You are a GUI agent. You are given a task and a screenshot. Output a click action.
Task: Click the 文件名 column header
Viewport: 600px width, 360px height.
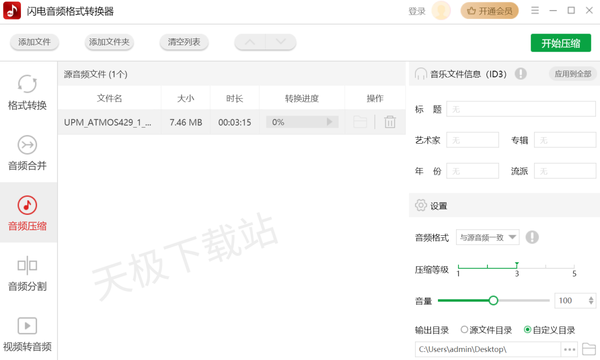click(x=109, y=98)
